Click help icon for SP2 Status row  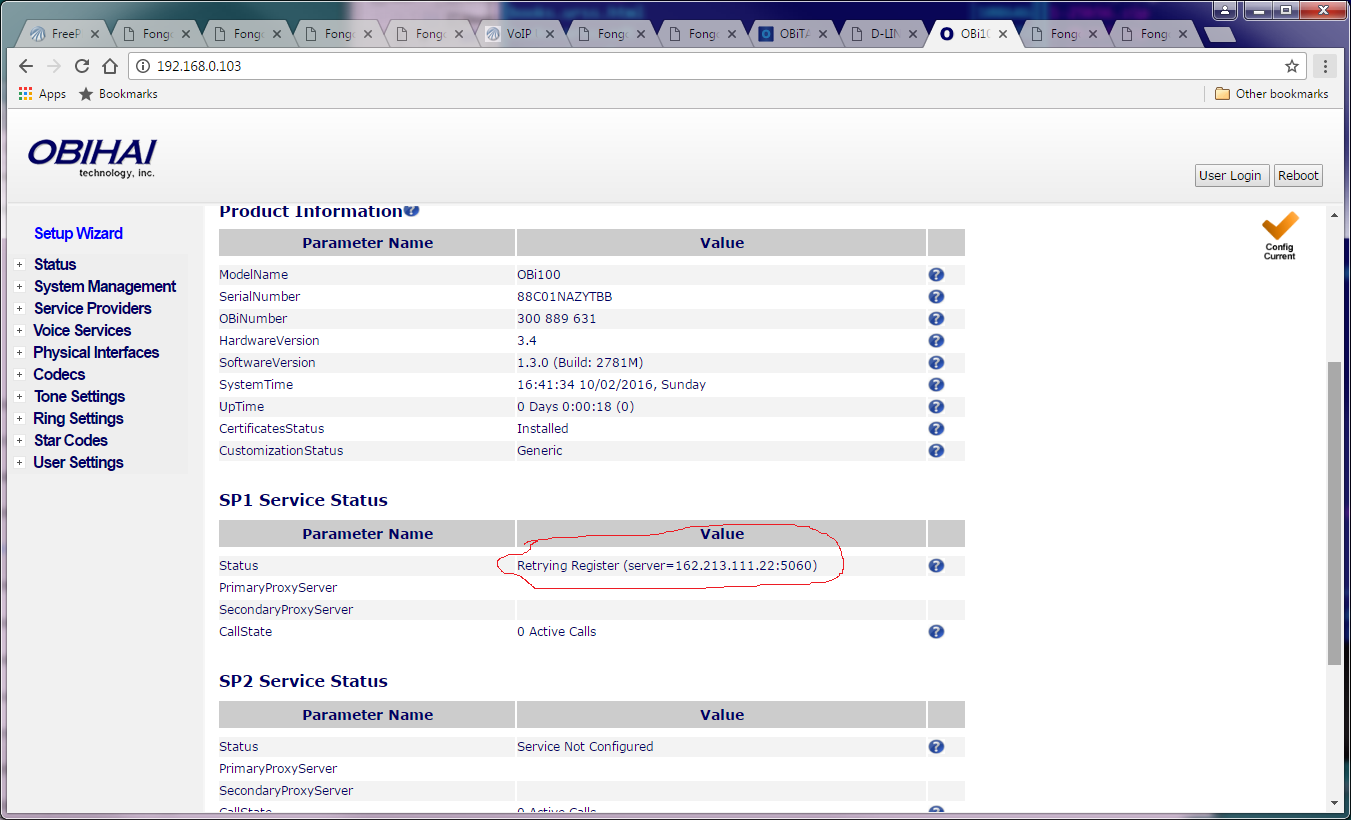pos(936,746)
